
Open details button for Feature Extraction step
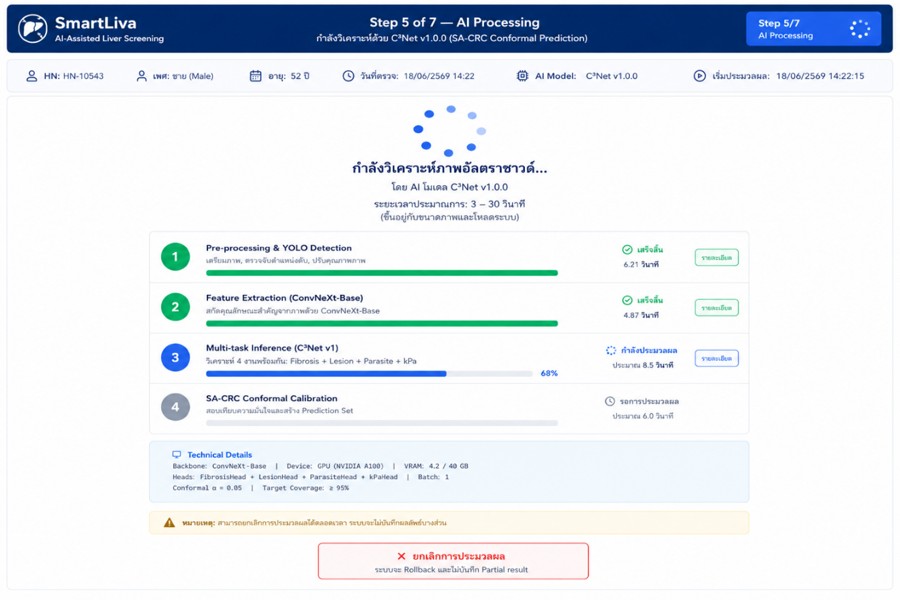[716, 308]
